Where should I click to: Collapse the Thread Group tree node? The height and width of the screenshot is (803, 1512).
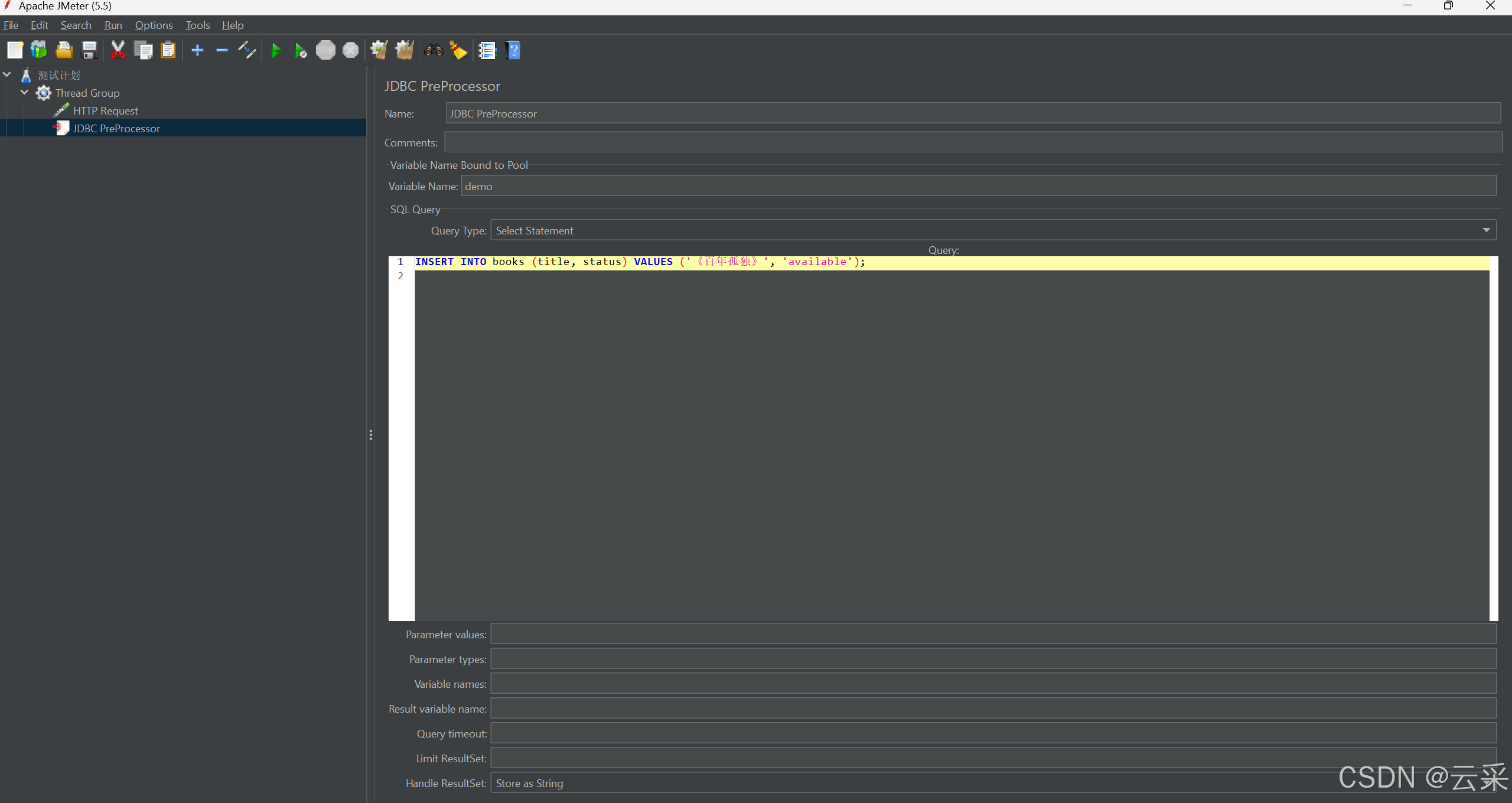click(24, 93)
